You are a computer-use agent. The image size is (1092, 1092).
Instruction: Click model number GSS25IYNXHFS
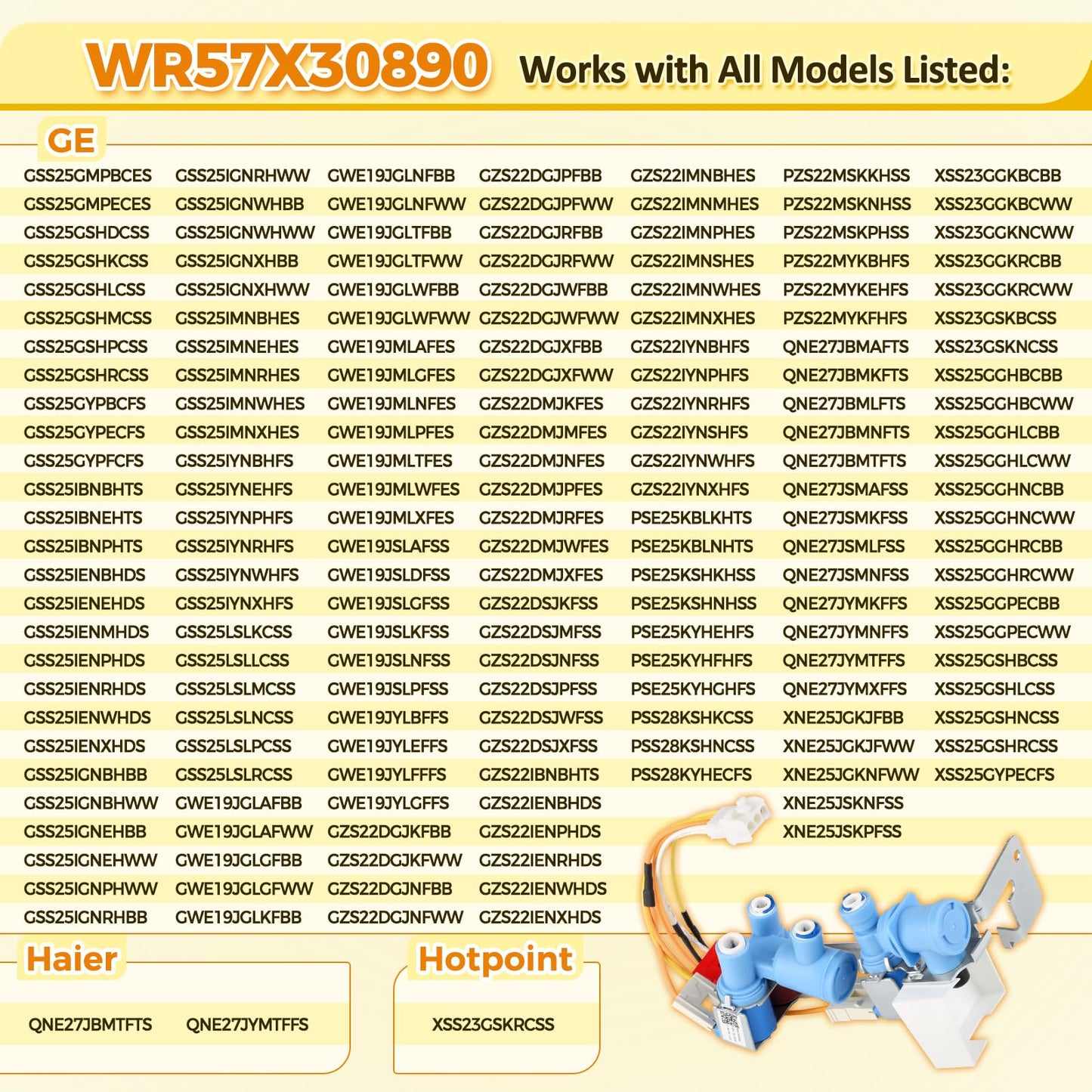(x=234, y=603)
